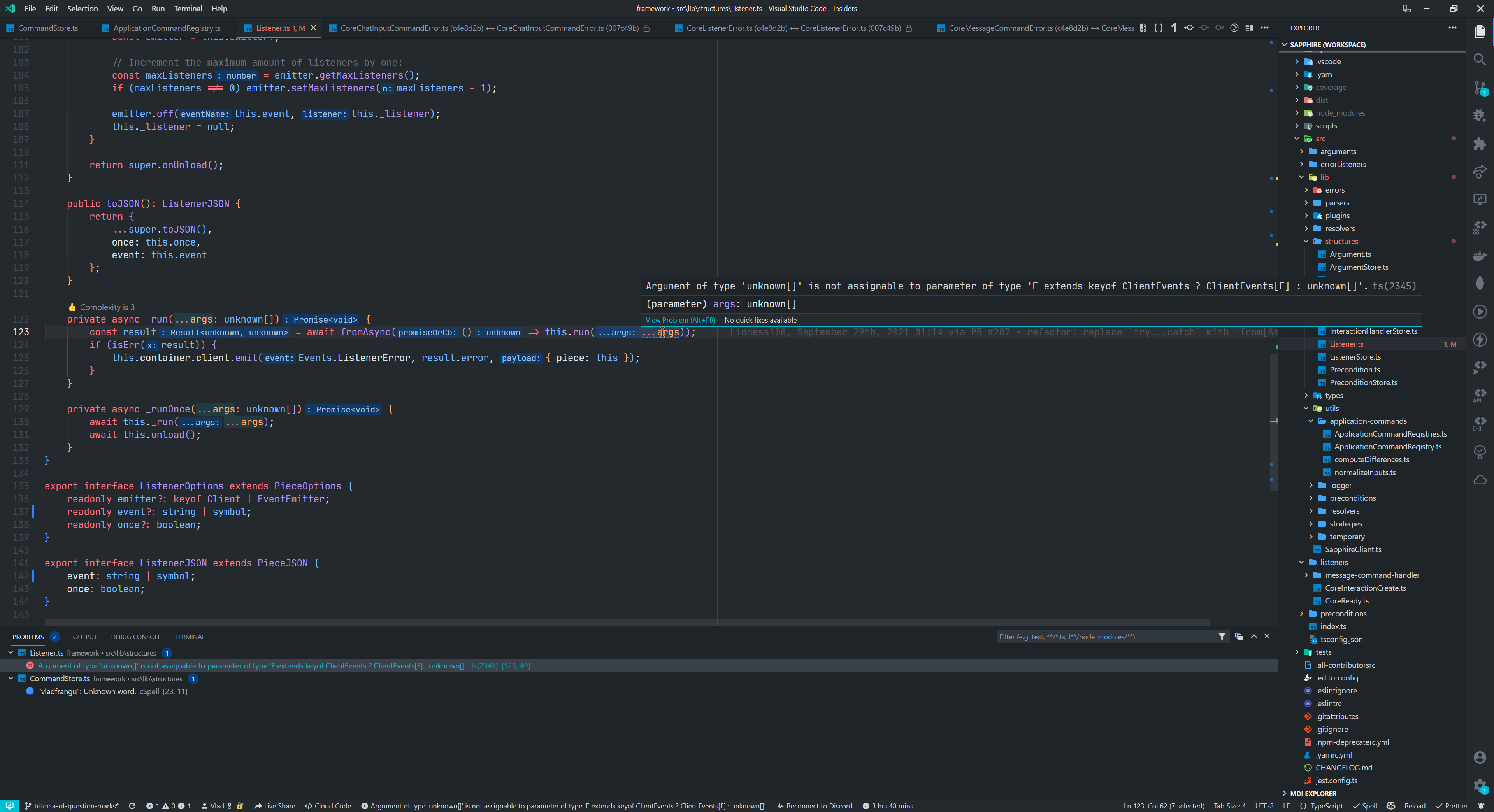The height and width of the screenshot is (812, 1494).
Task: Open Source Control view in activity bar
Action: 1480,88
